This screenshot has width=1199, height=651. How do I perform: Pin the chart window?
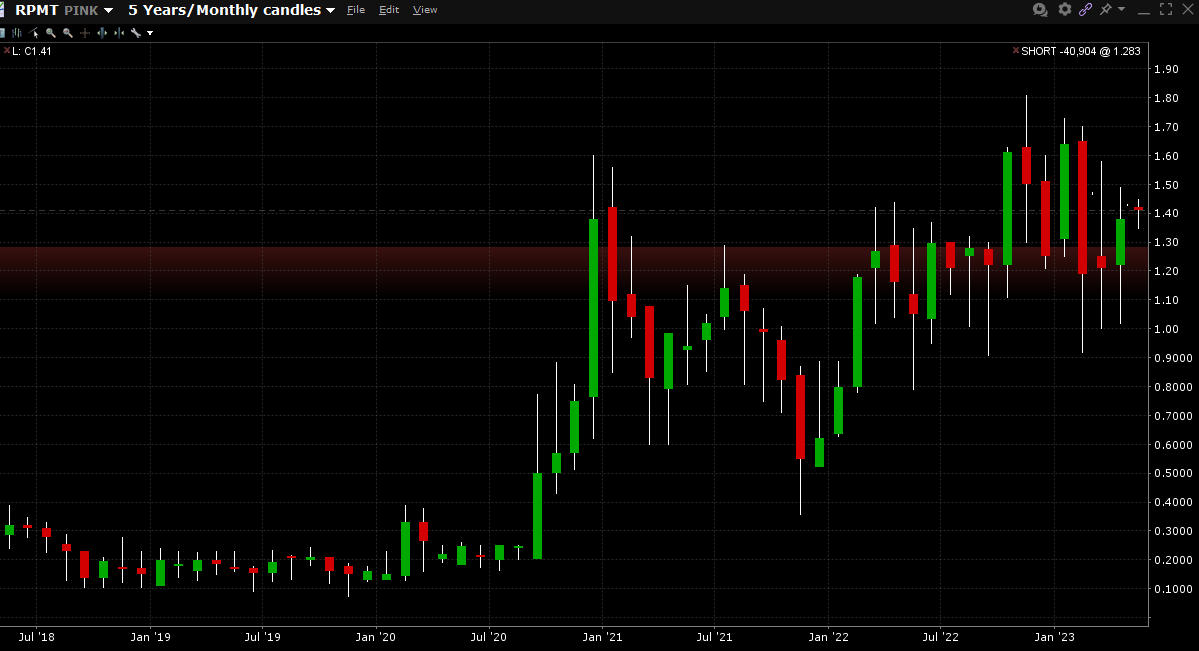1106,9
